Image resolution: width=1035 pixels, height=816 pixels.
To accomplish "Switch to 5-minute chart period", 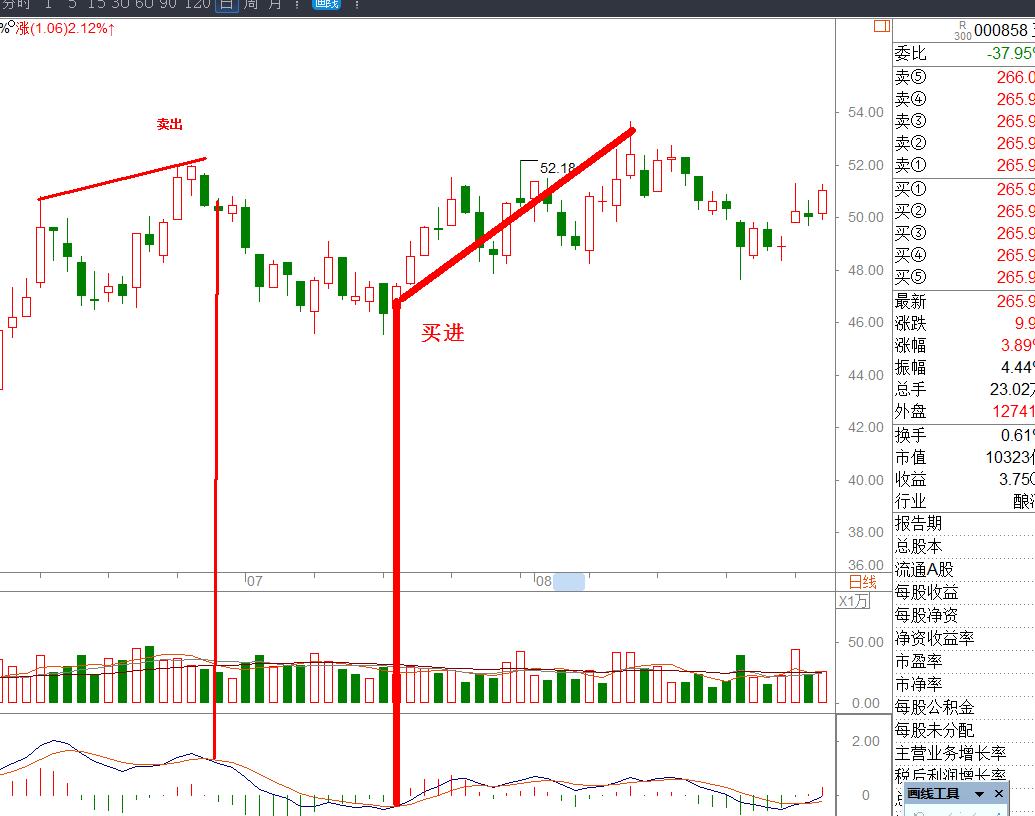I will point(72,4).
